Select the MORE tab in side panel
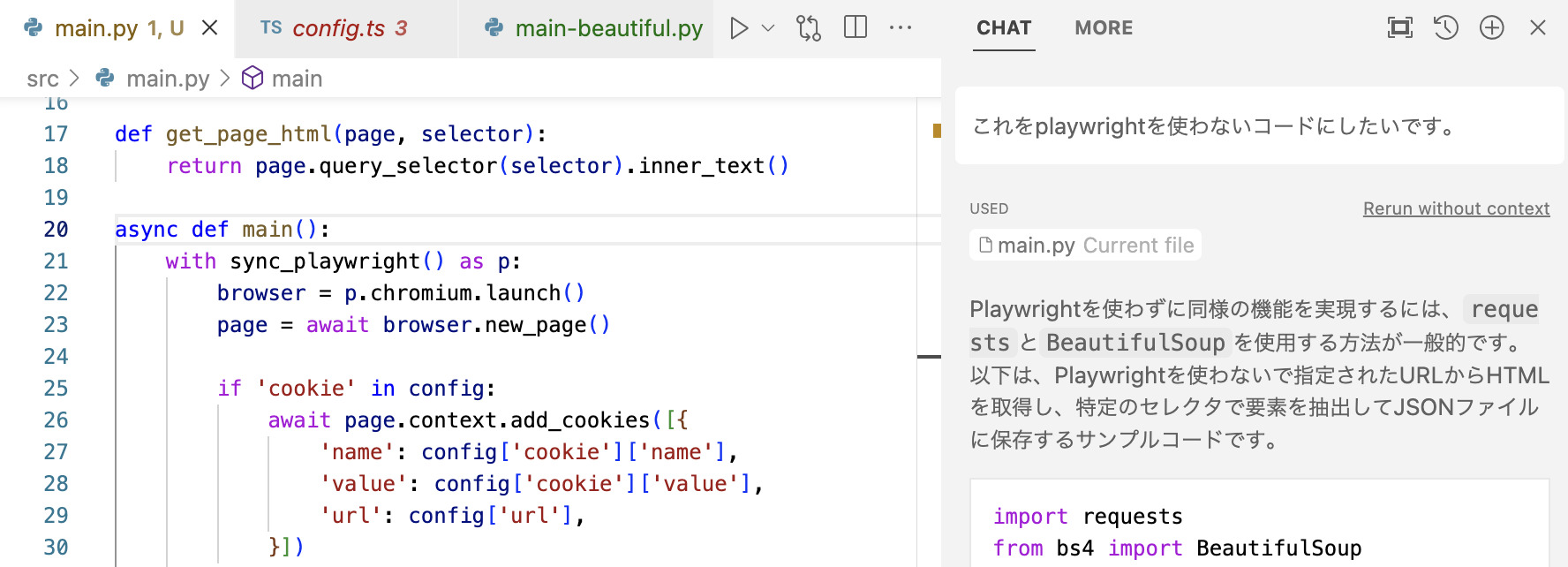 pos(1103,28)
